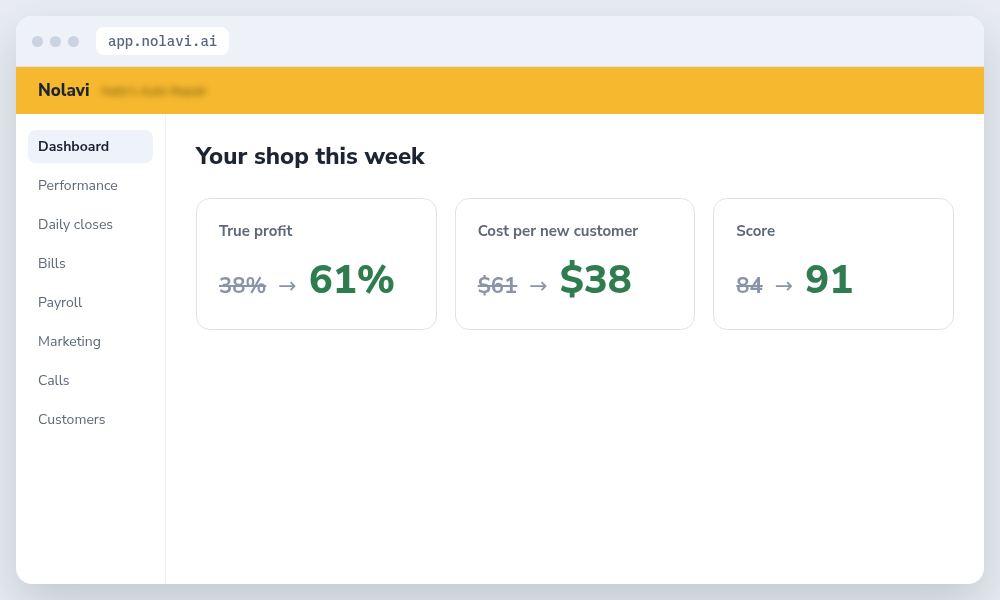
Task: Open the Cost per new customer card
Action: pyautogui.click(x=575, y=264)
